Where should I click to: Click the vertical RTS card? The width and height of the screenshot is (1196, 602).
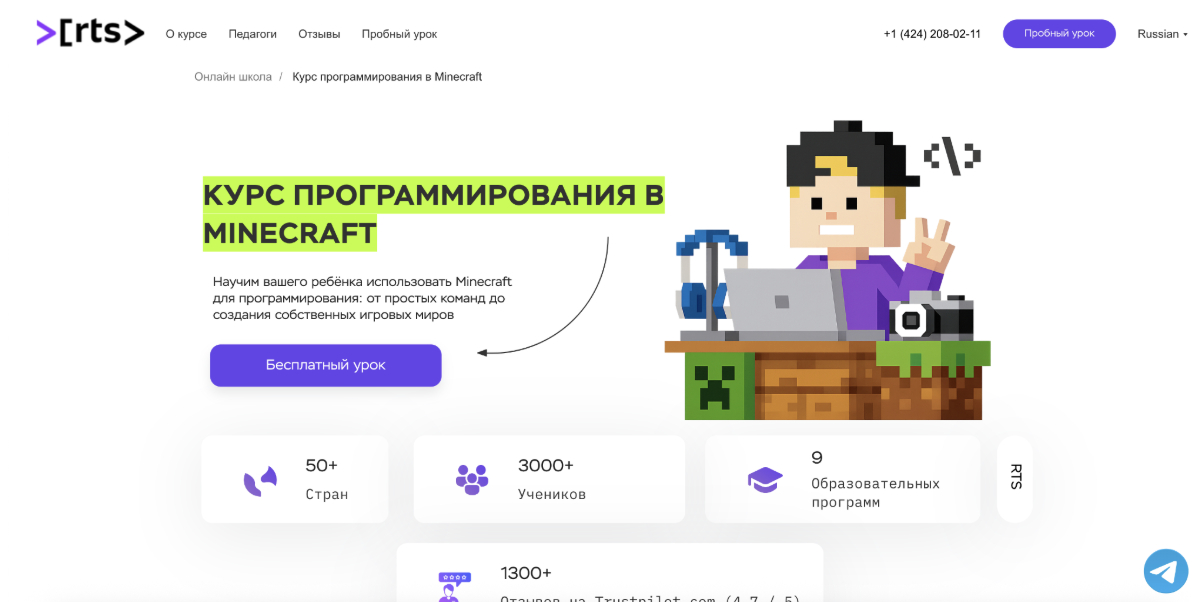coord(1015,478)
